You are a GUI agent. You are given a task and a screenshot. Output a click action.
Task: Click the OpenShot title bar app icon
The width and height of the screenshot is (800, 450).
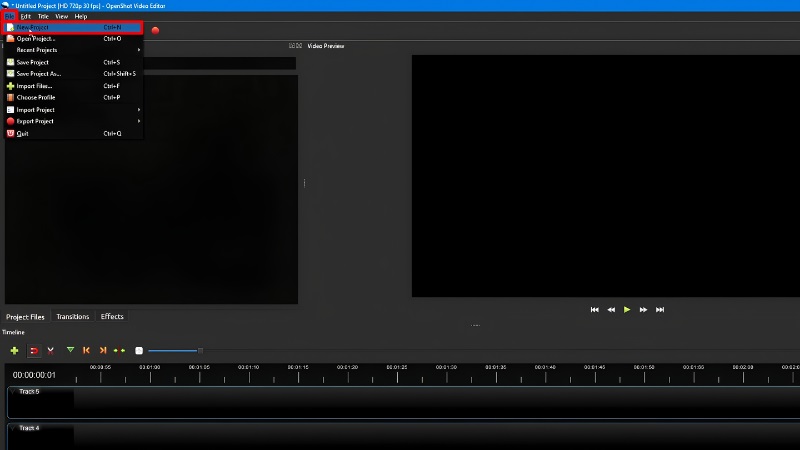click(5, 6)
